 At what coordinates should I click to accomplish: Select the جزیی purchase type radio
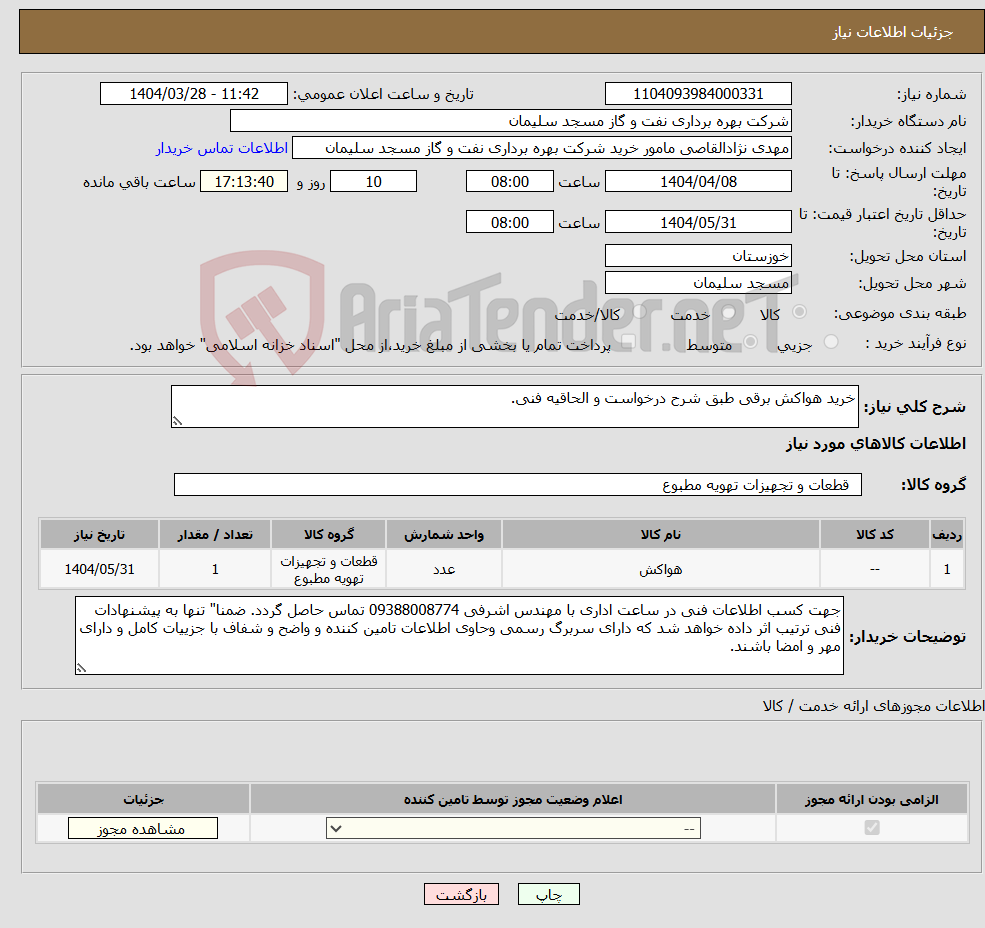[831, 342]
